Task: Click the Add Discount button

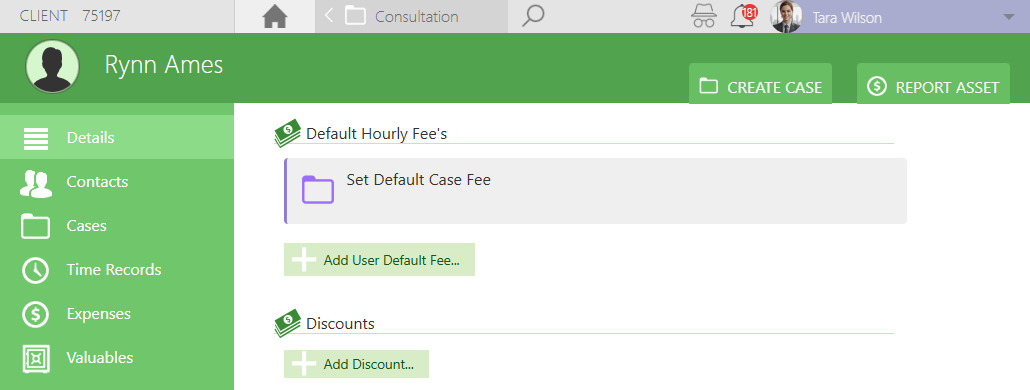Action: pyautogui.click(x=356, y=364)
